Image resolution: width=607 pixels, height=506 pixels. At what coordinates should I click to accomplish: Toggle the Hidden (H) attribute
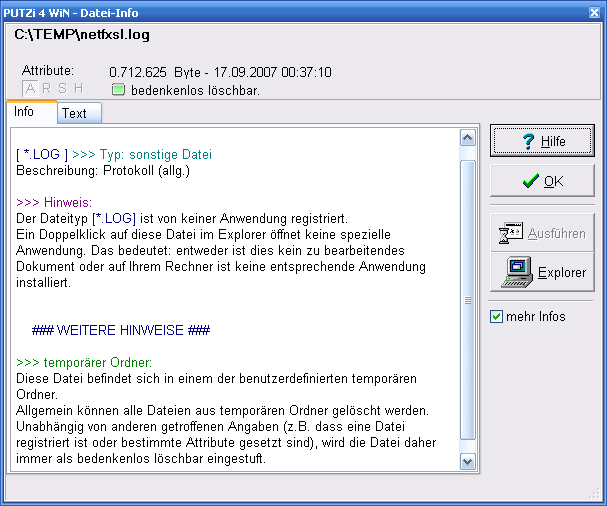point(78,89)
